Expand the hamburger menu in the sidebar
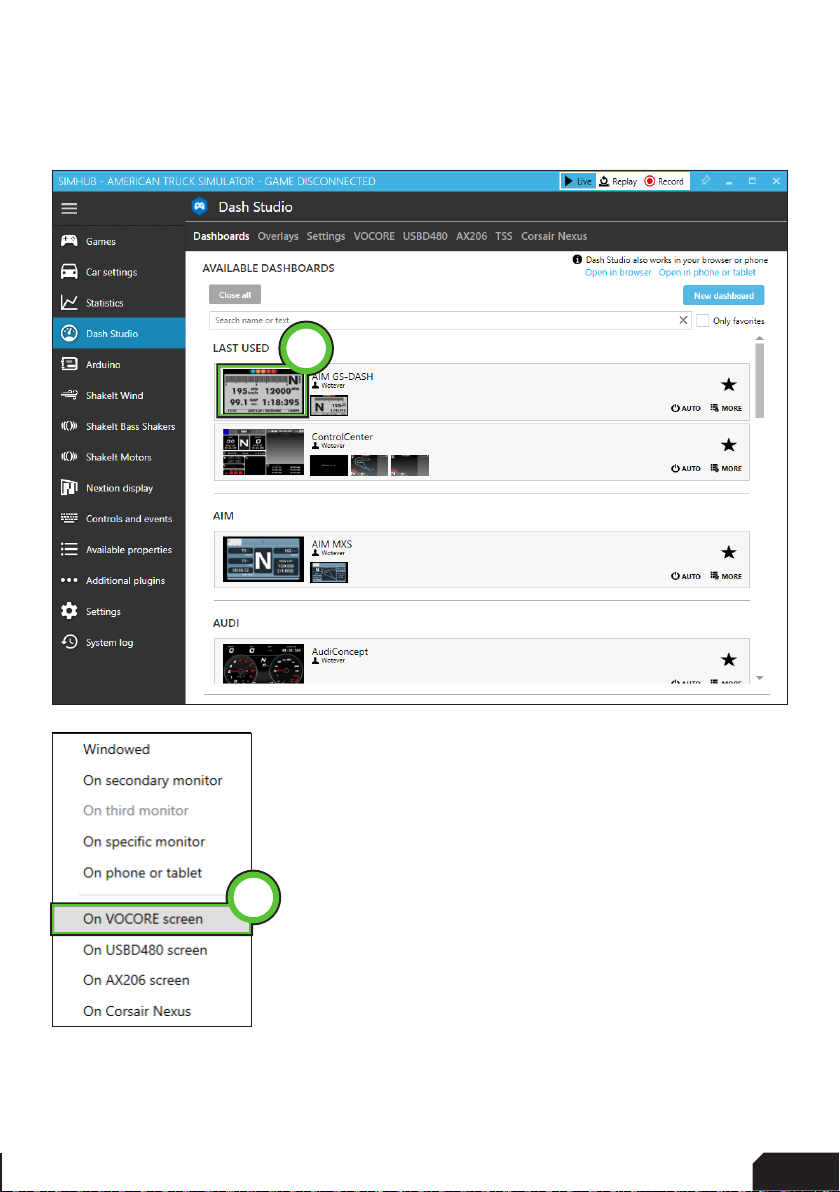Image resolution: width=840 pixels, height=1192 pixels. pyautogui.click(x=69, y=208)
